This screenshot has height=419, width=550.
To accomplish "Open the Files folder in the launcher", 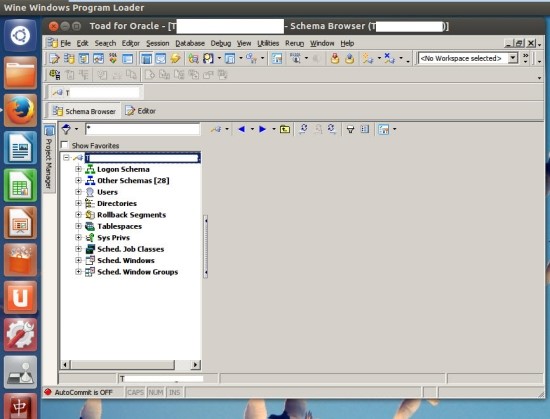I will click(20, 73).
